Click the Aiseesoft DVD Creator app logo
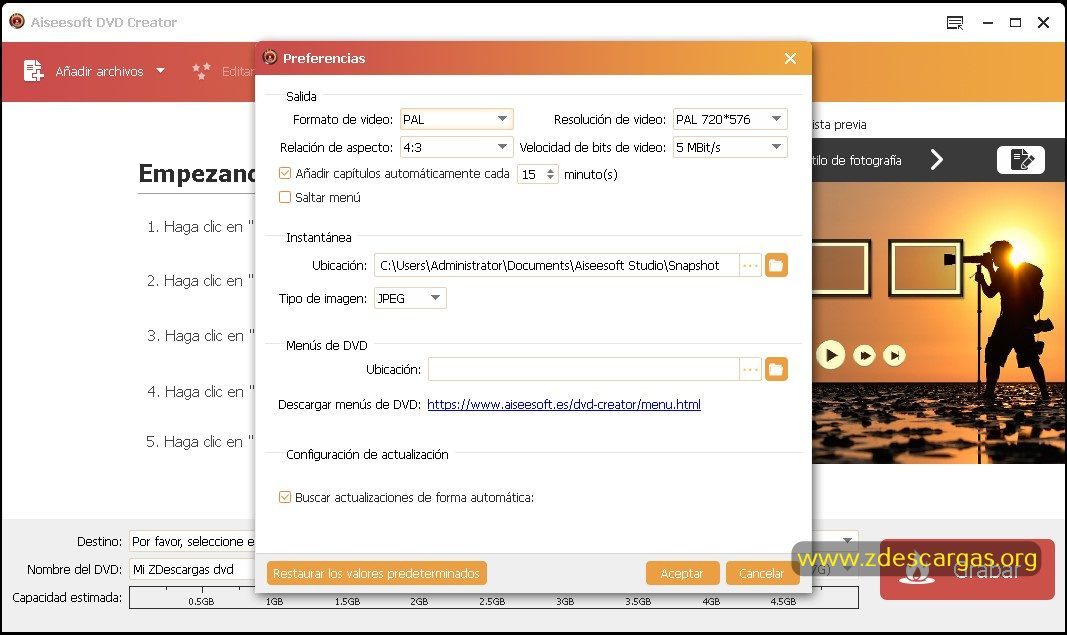1067x635 pixels. pyautogui.click(x=17, y=22)
